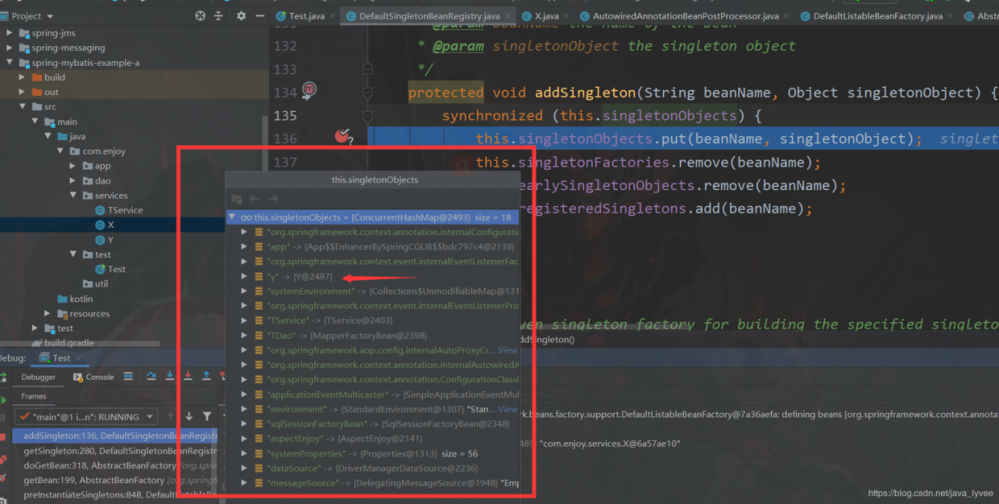The height and width of the screenshot is (504, 999).
Task: Click the breakpoint icon on line 136
Action: [343, 136]
